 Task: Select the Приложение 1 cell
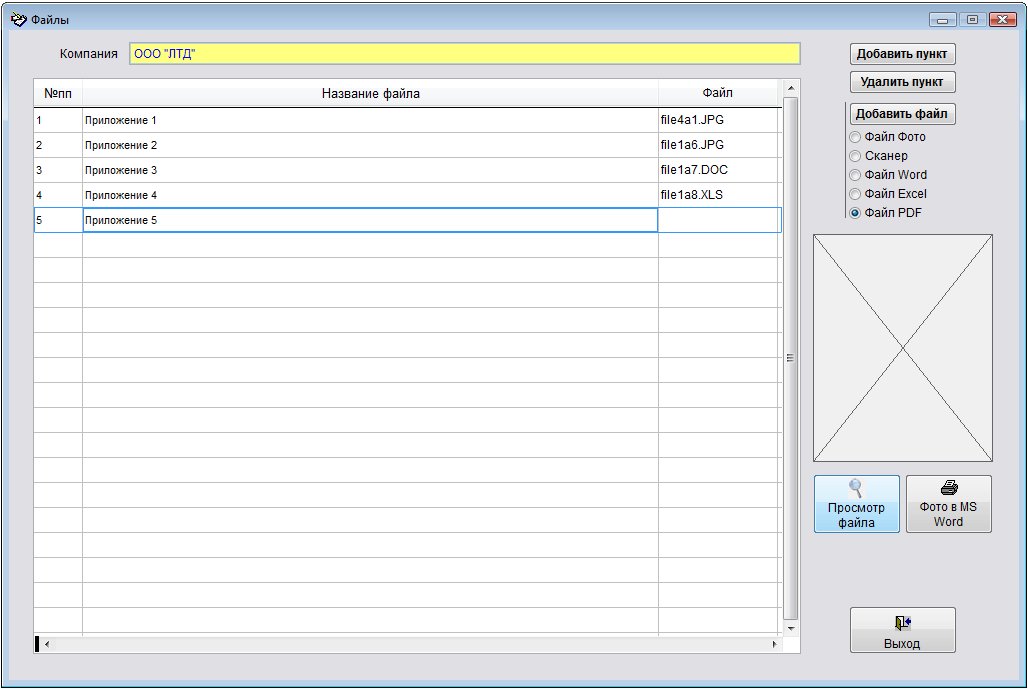point(370,121)
